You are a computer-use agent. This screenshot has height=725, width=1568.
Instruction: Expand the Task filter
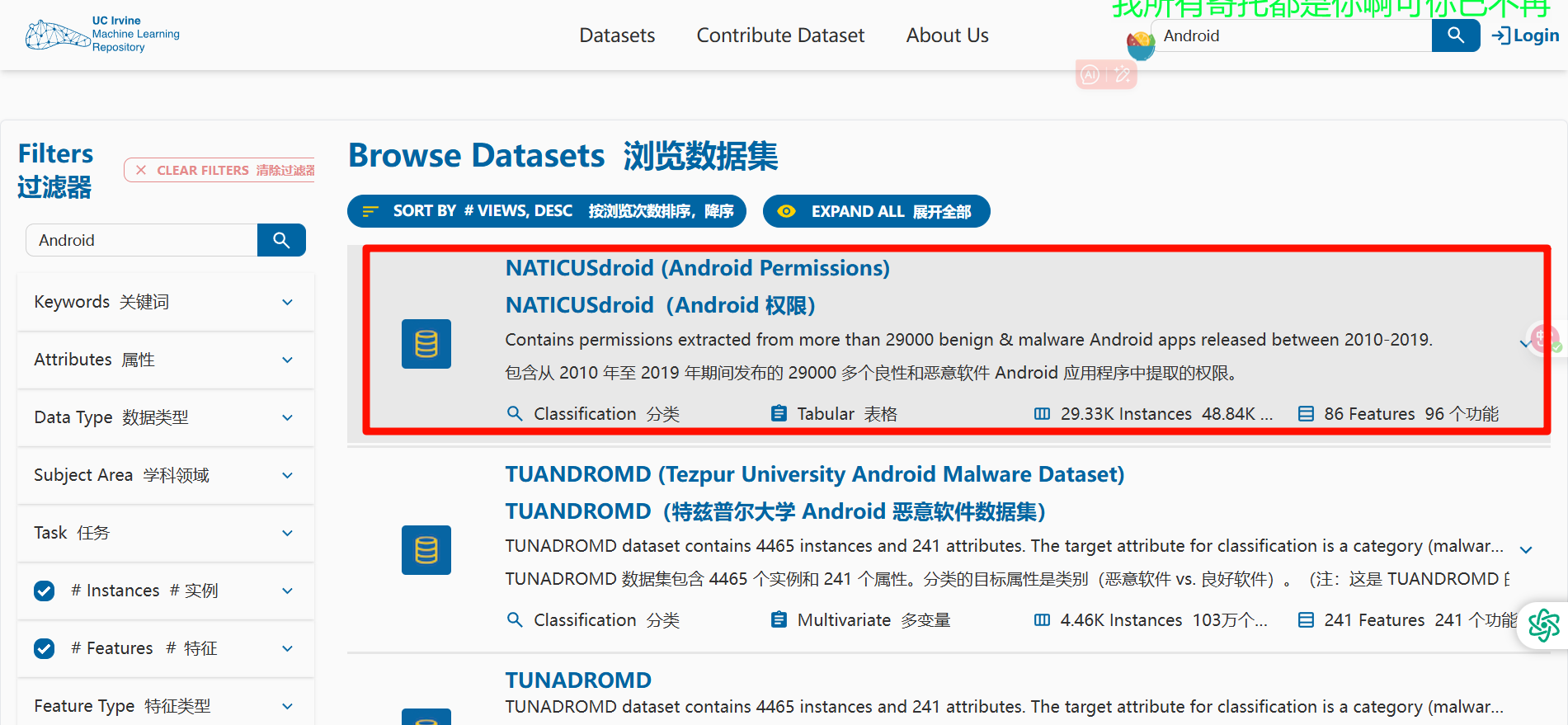(166, 533)
